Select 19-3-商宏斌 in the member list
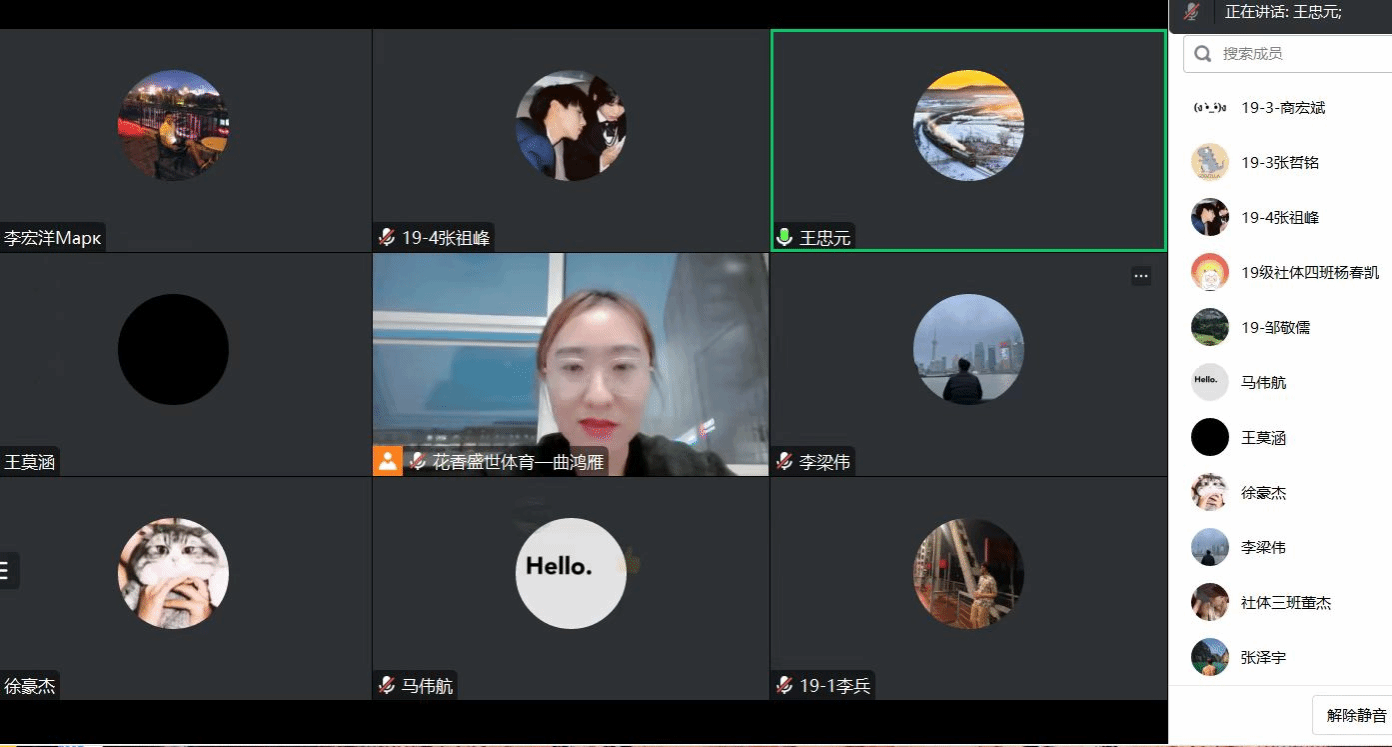 click(1283, 108)
